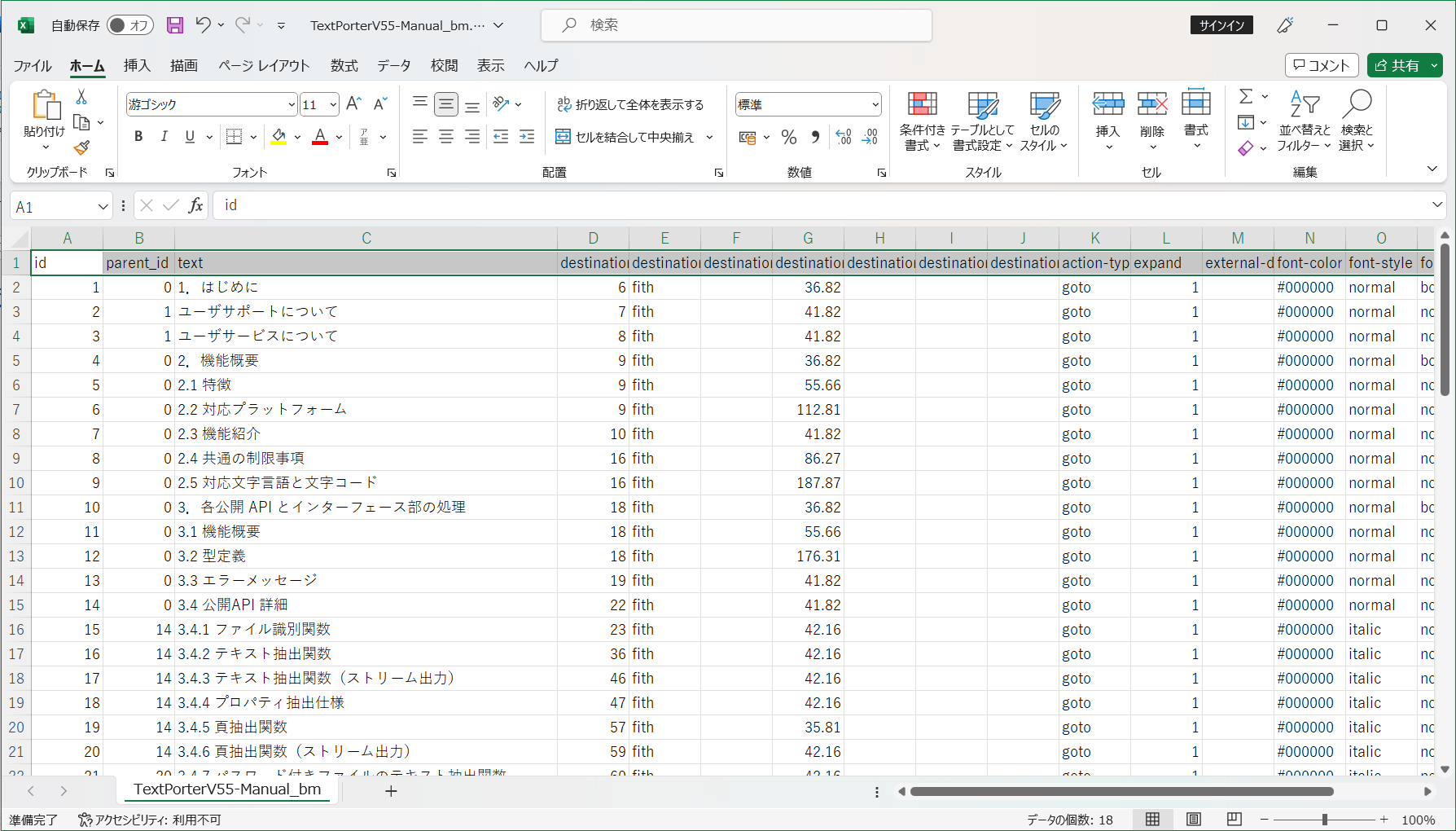Click the サインイン button
1456x831 pixels.
click(1221, 25)
